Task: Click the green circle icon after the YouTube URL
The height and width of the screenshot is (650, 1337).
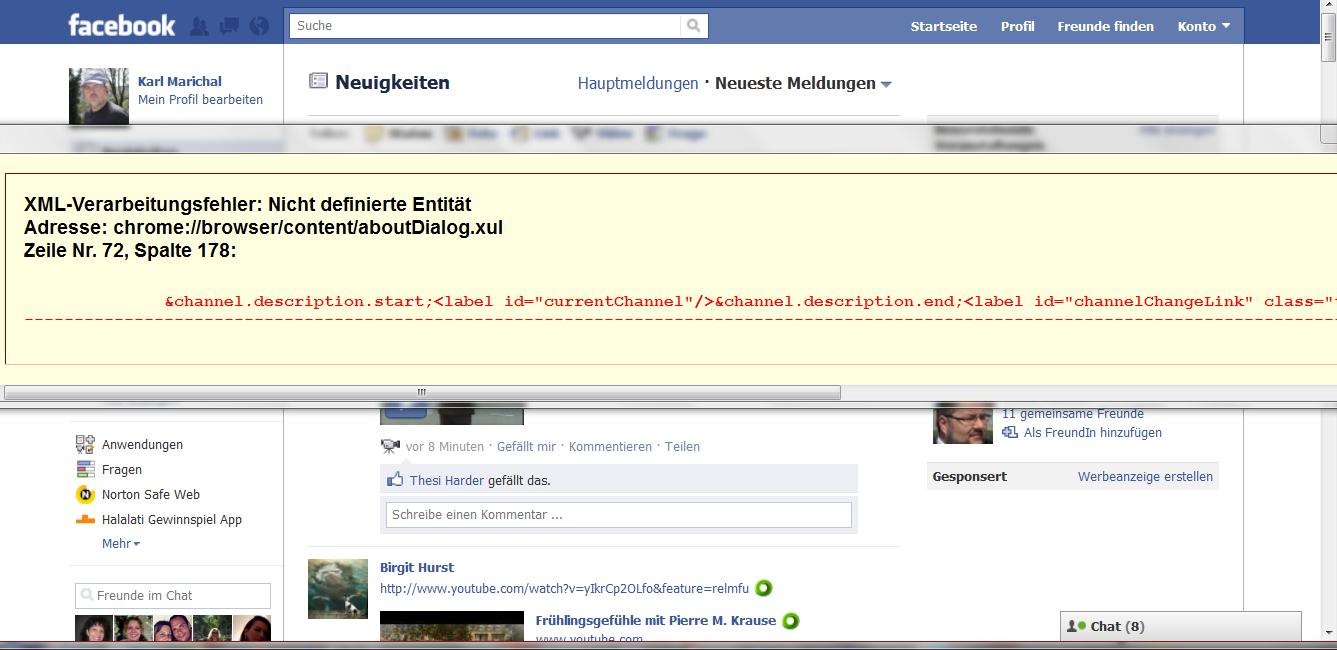Action: (x=764, y=588)
